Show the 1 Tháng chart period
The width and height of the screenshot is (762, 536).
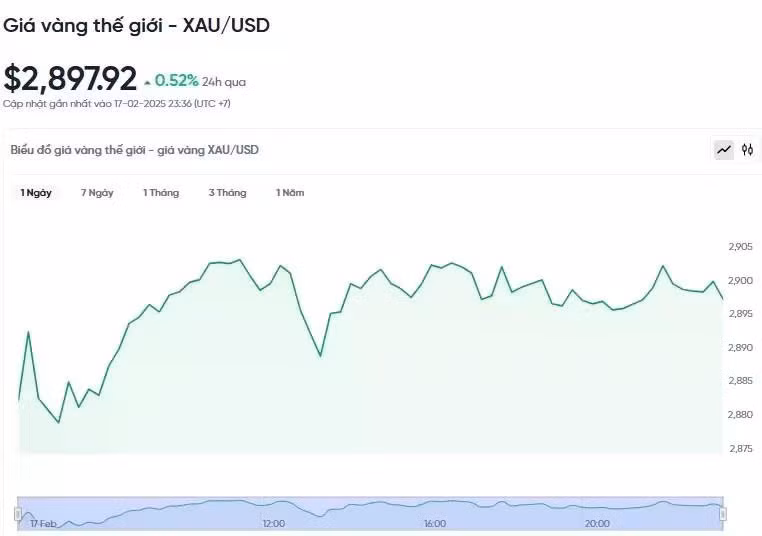point(161,192)
